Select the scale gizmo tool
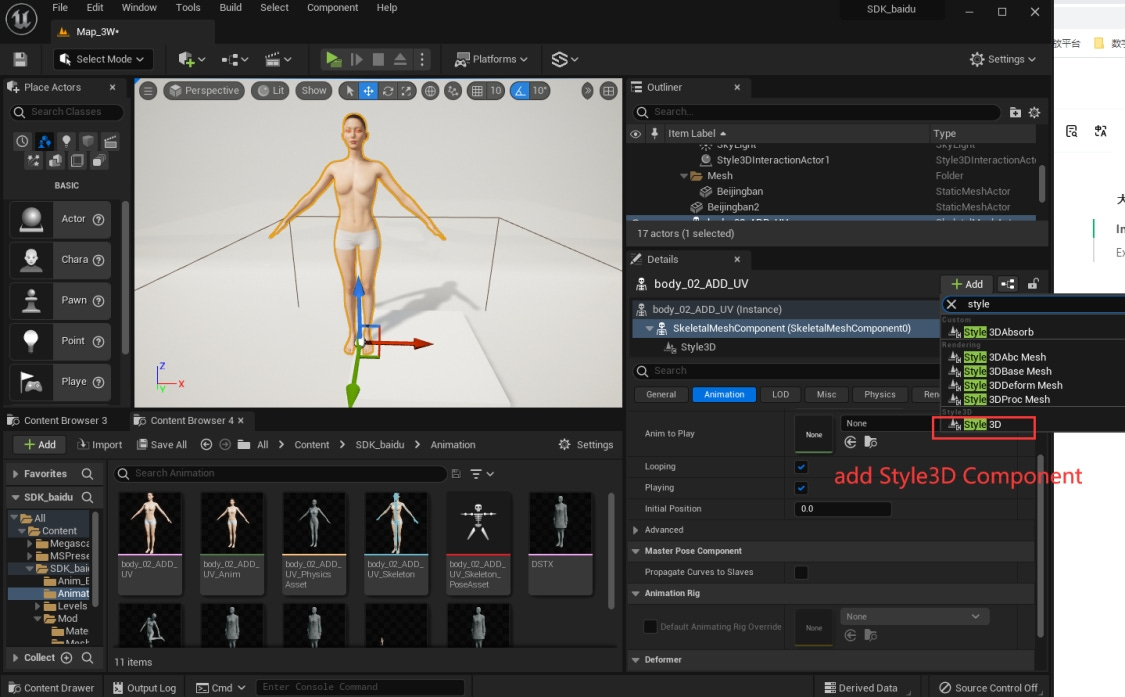 coord(406,90)
